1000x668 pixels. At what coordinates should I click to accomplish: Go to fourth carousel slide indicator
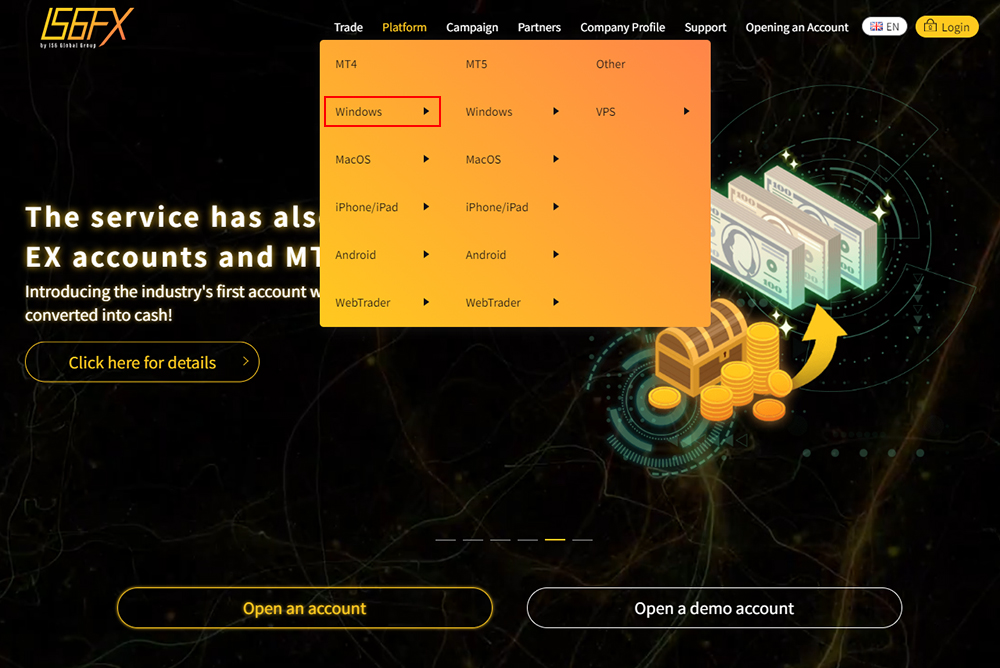coord(528,540)
